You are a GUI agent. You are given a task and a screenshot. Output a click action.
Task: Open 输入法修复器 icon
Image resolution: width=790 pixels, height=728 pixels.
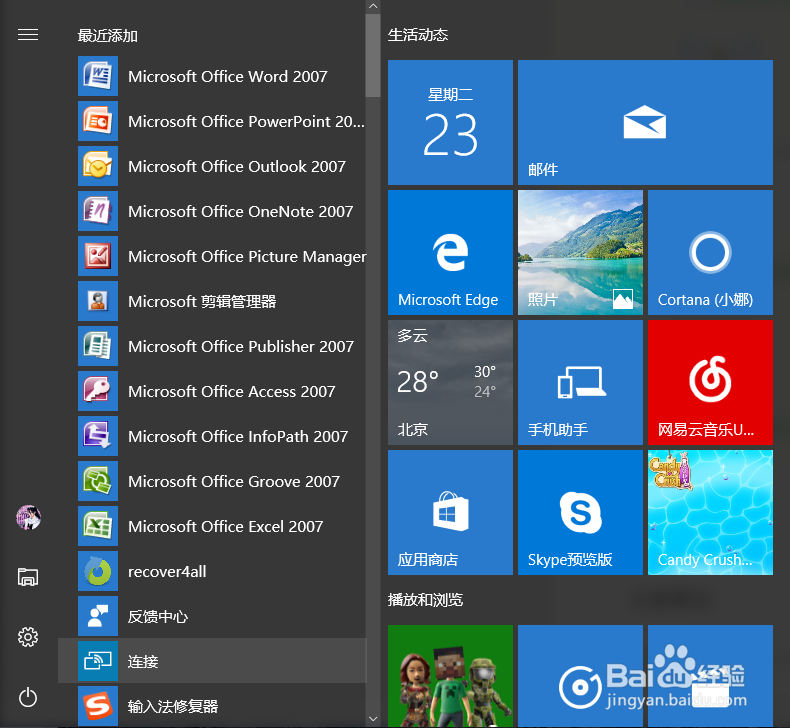[x=98, y=706]
